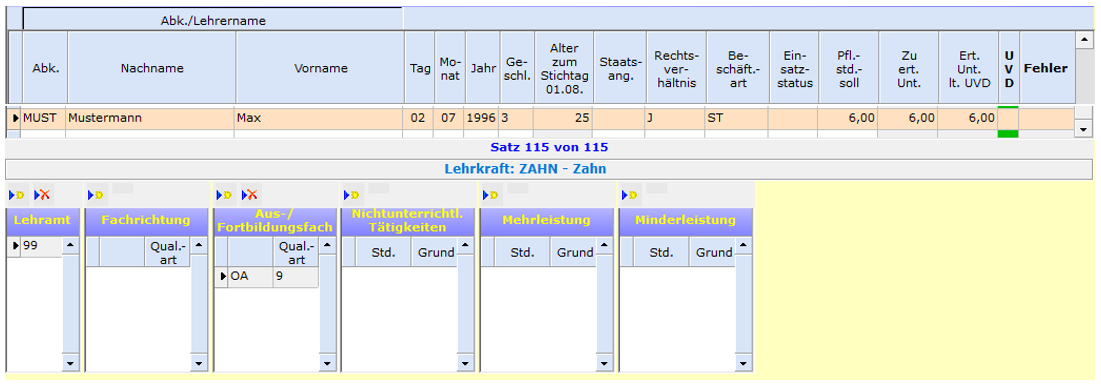Screen dimensions: 1101x385
Task: Add new Mehrleistung record
Action: (x=492, y=195)
